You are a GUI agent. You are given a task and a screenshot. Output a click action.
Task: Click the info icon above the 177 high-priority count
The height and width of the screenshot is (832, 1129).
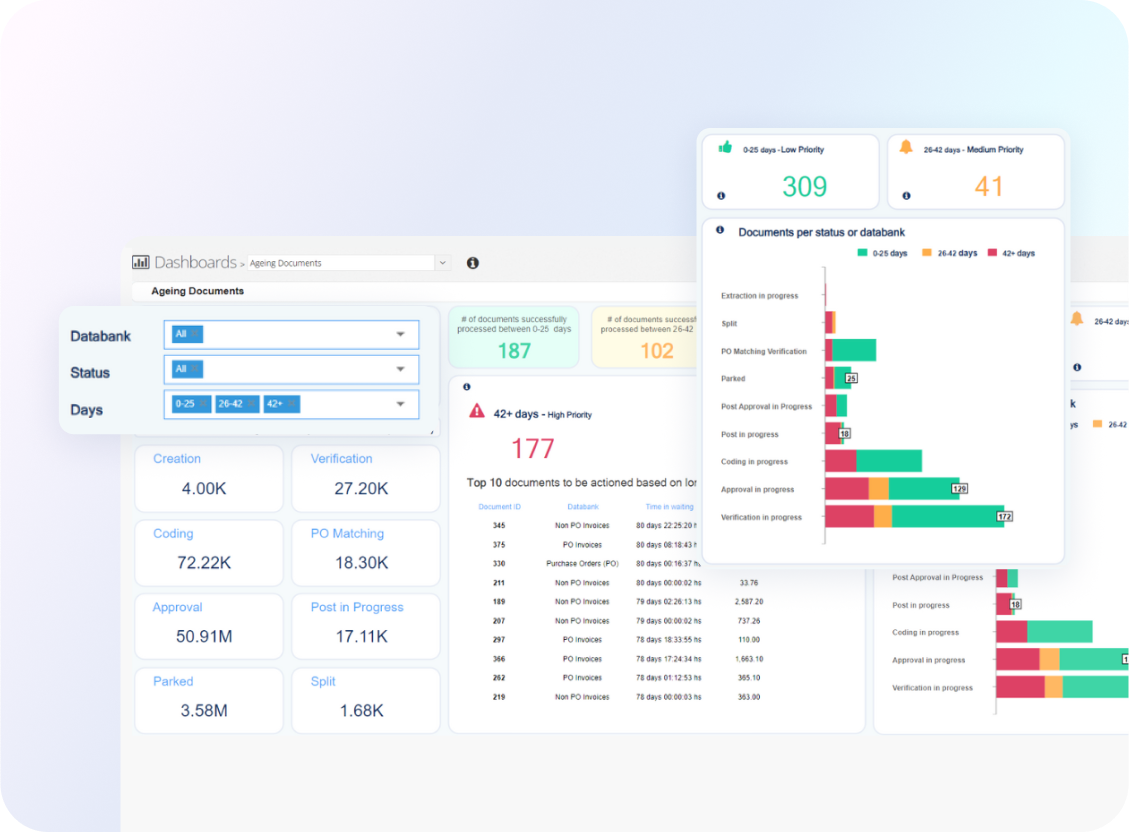click(467, 386)
